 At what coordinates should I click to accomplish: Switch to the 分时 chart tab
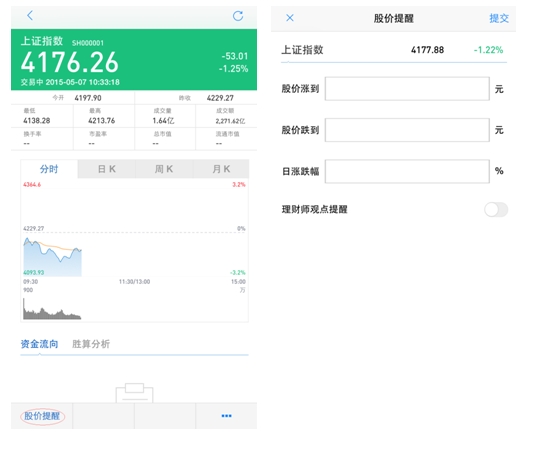point(49,169)
